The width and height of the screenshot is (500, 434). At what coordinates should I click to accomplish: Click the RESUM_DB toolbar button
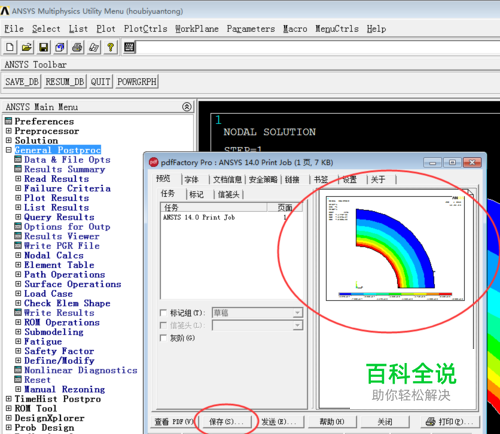pyautogui.click(x=65, y=82)
